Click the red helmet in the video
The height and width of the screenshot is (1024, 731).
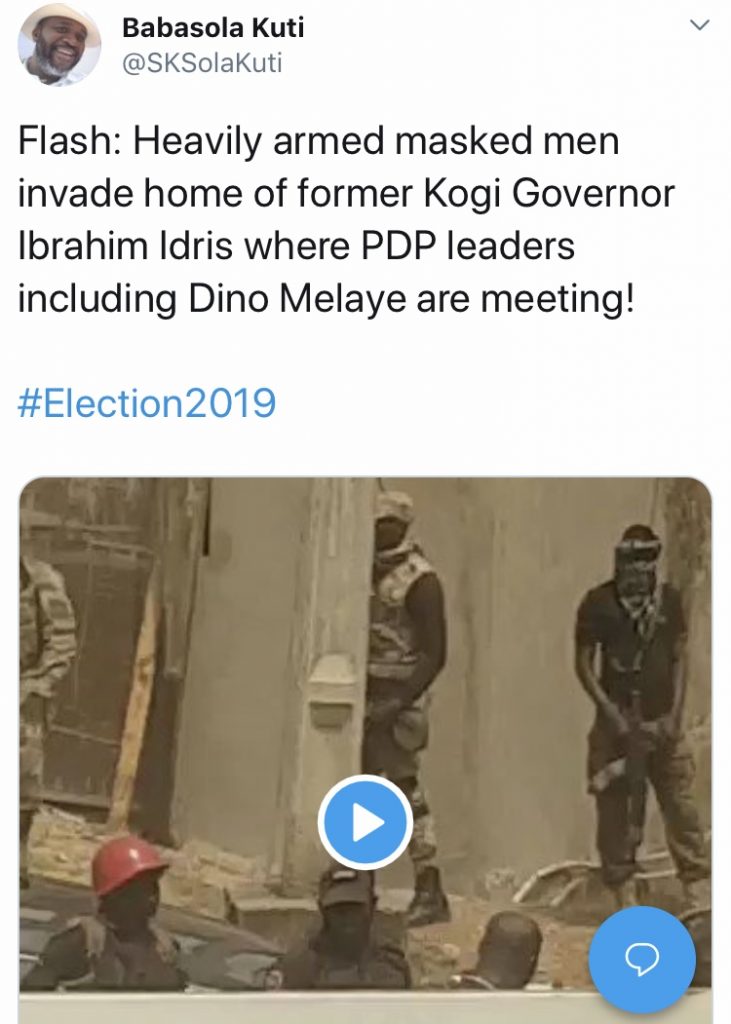point(128,864)
